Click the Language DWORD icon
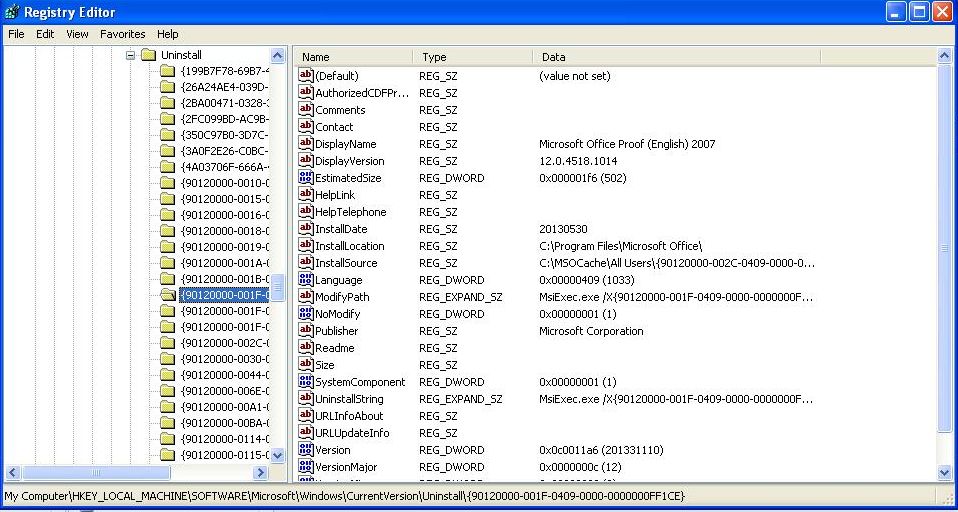958x512 pixels. click(305, 280)
